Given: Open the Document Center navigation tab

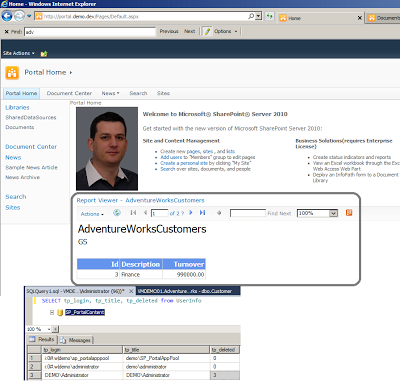Looking at the screenshot, I should 69,93.
